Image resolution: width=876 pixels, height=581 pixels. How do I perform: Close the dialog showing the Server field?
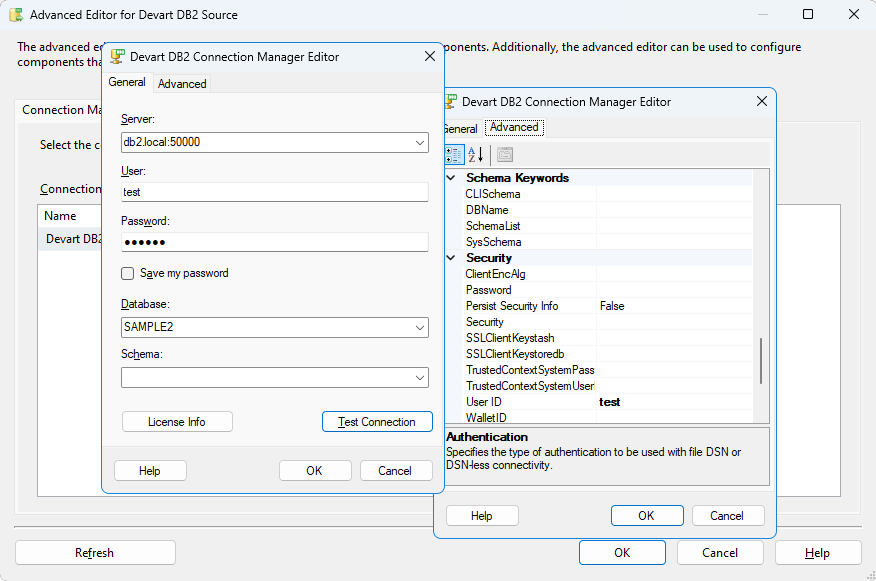coord(430,57)
